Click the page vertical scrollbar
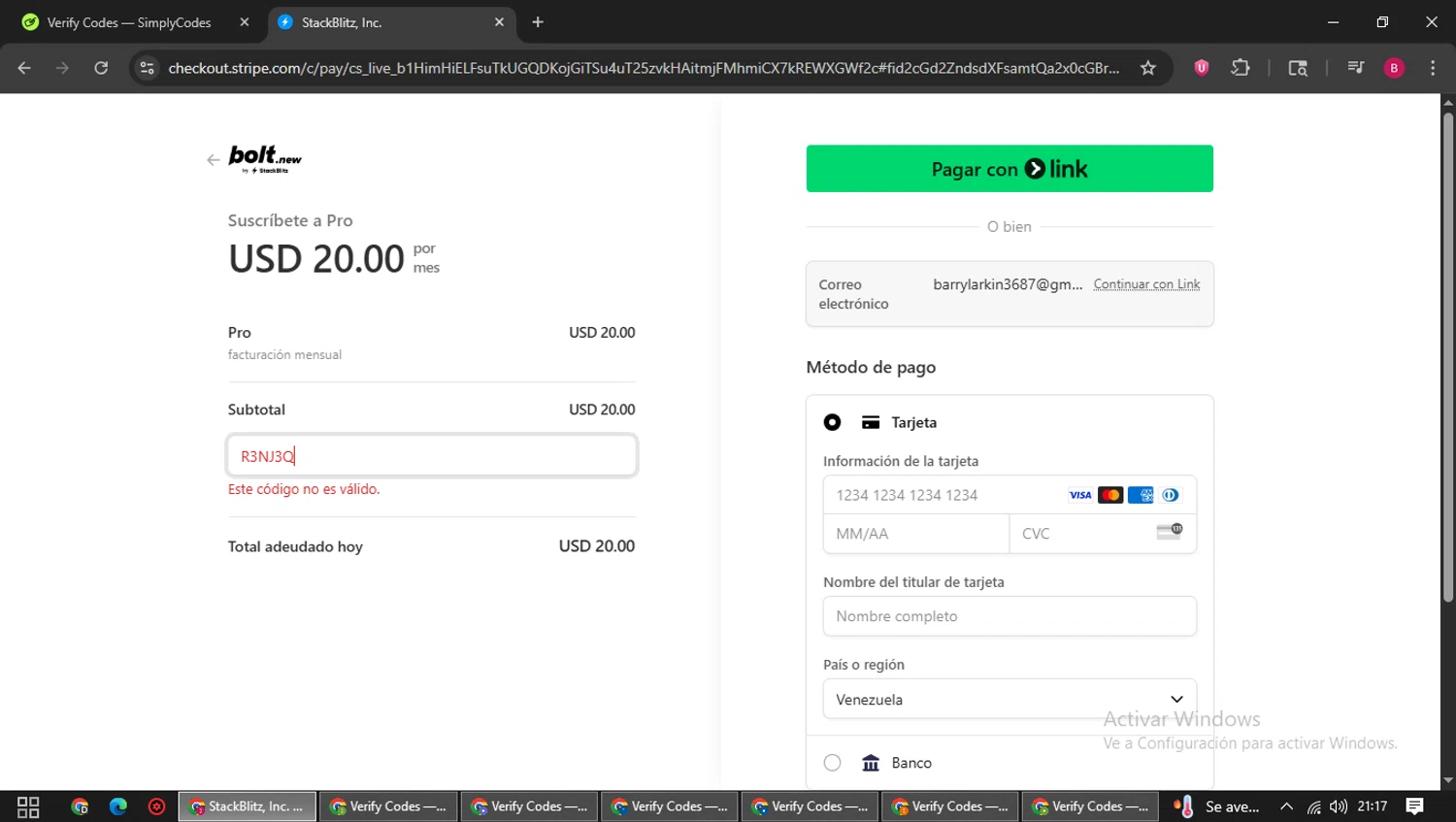Image resolution: width=1456 pixels, height=822 pixels. coord(1448,358)
